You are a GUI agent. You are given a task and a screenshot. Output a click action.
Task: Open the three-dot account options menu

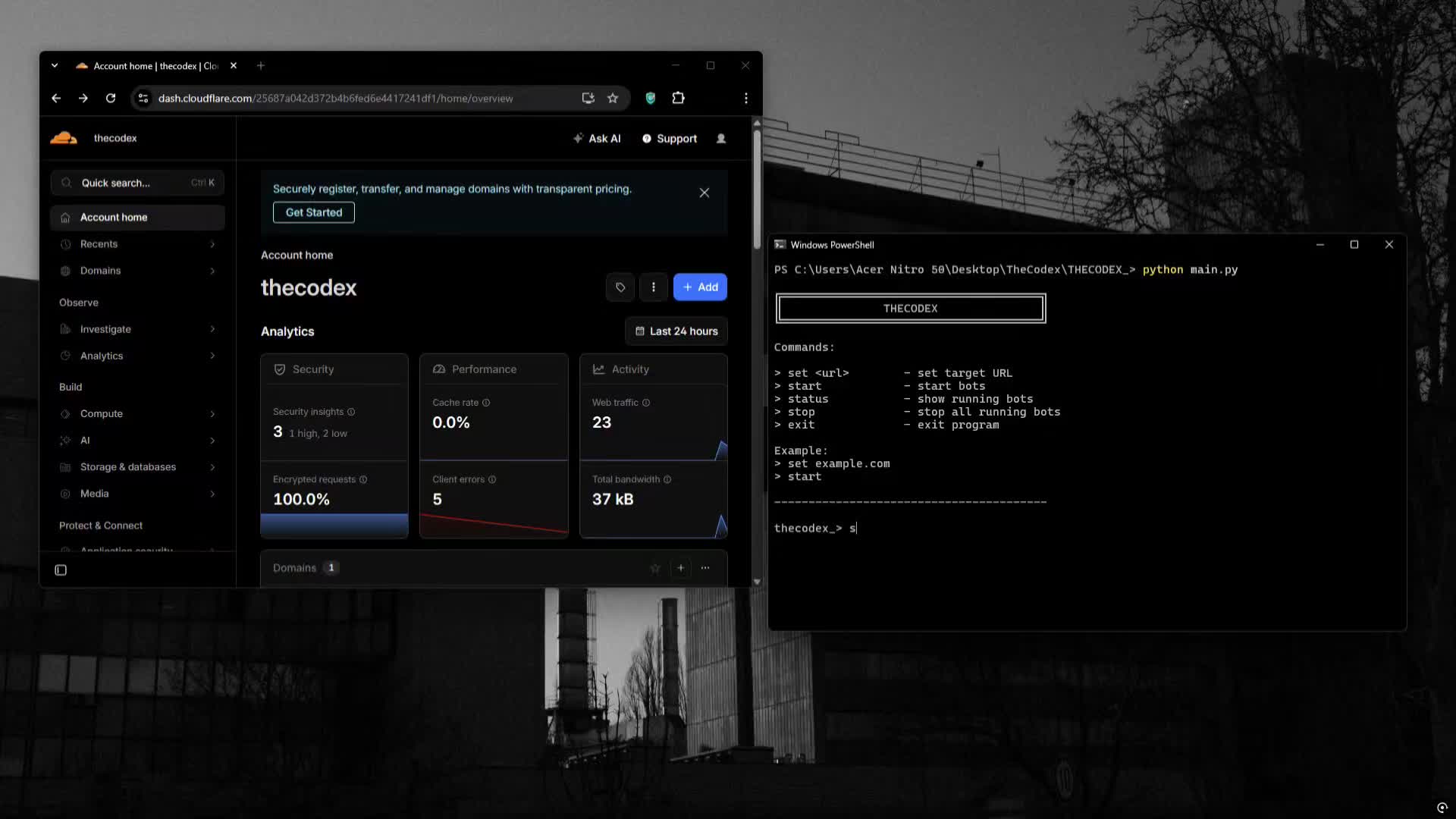pos(653,287)
